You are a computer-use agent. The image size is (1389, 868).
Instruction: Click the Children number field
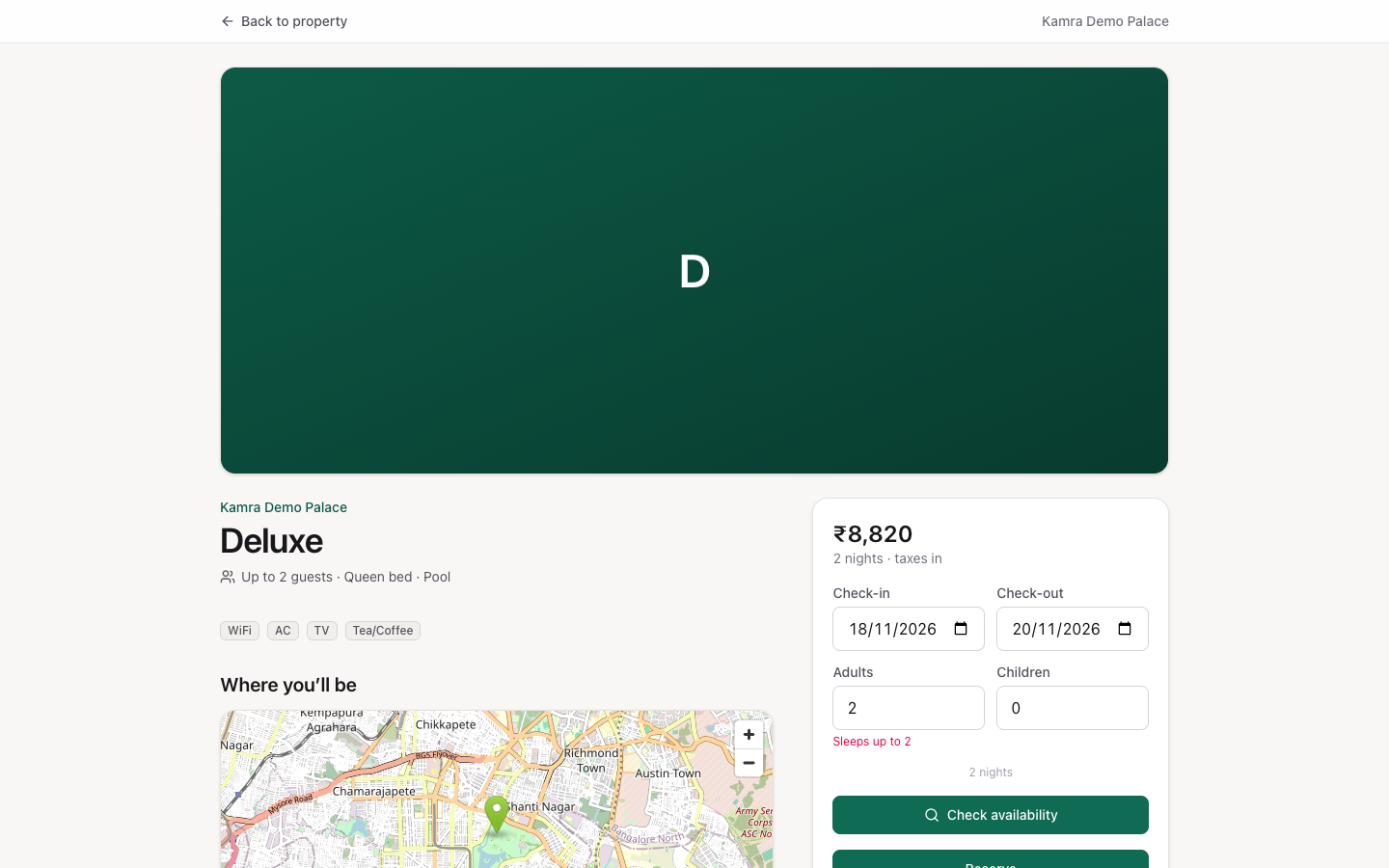tap(1073, 708)
